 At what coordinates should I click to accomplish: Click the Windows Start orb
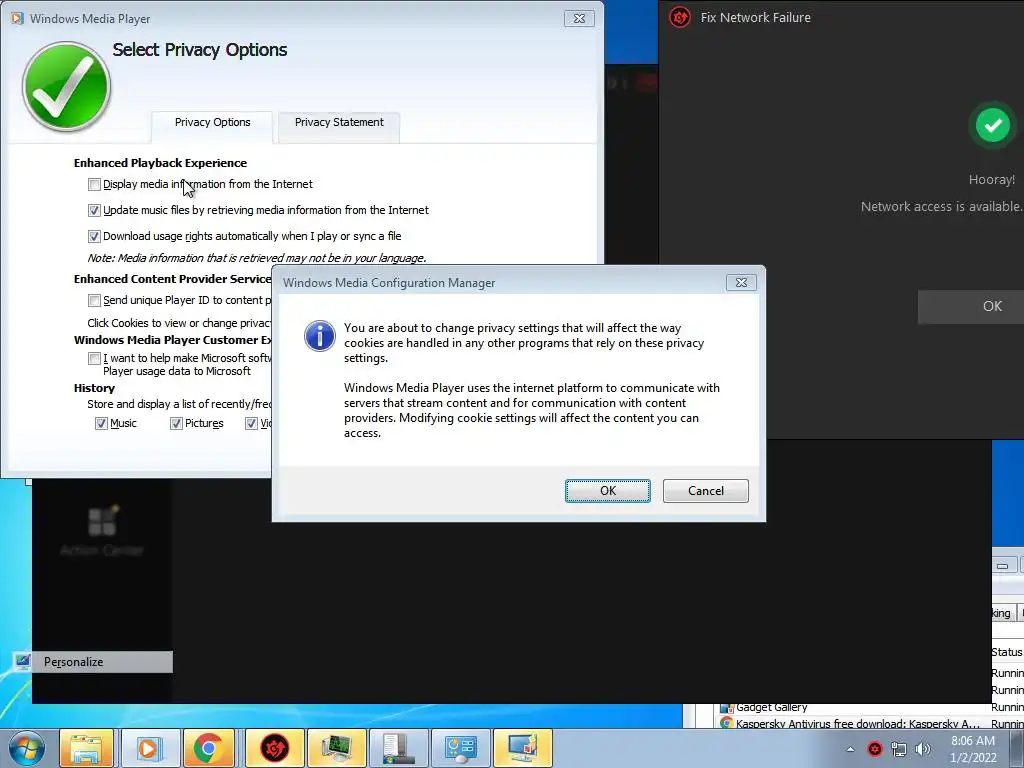pos(26,748)
